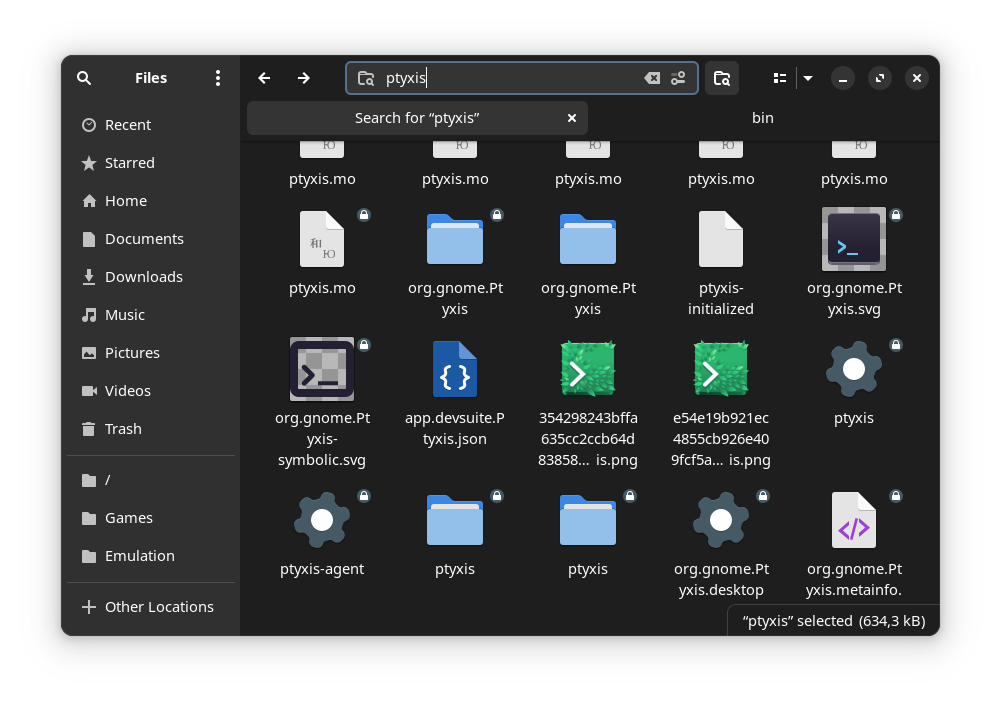
Task: Switch to the bin tab
Action: click(762, 118)
